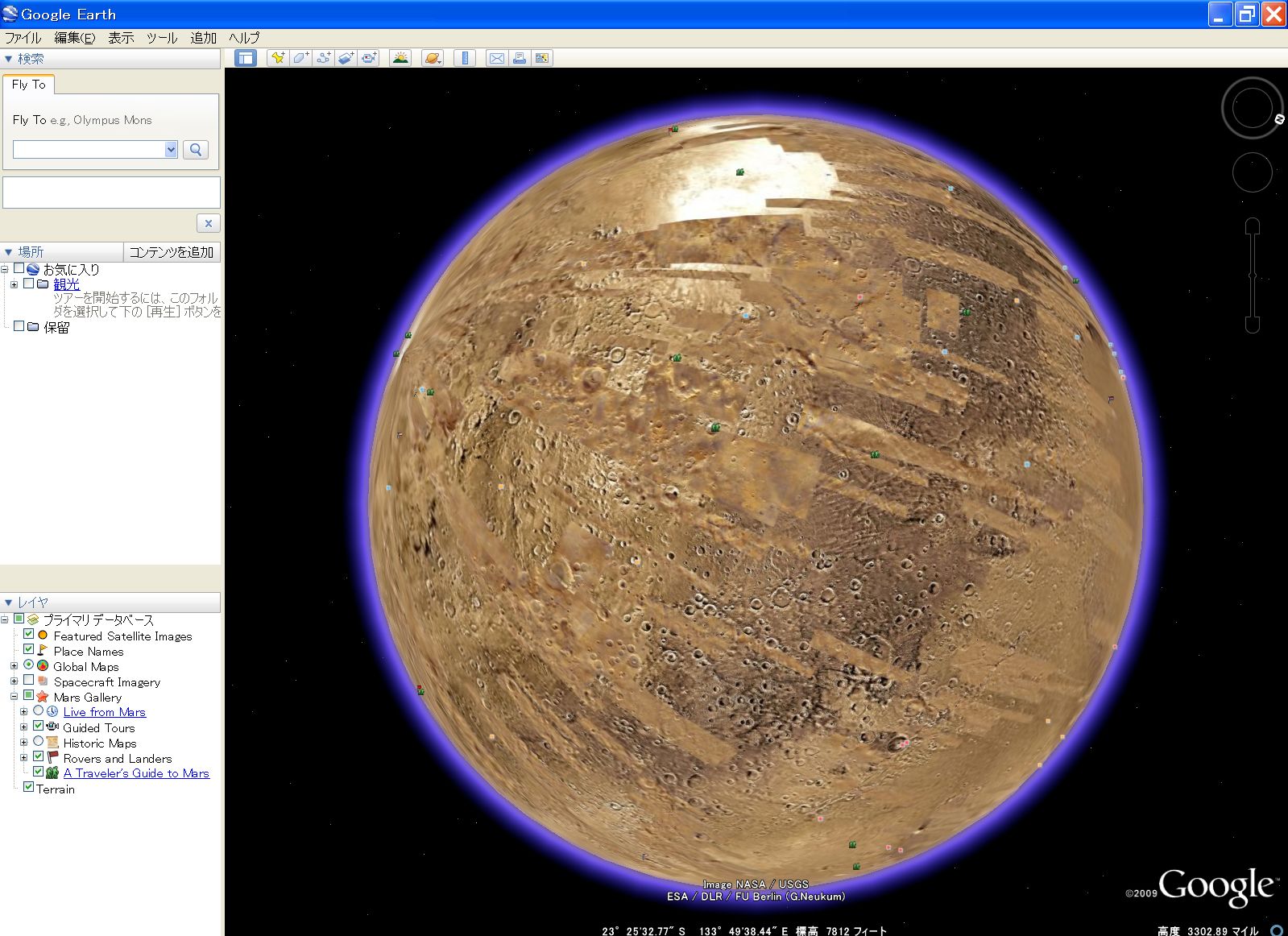Screen dimensions: 1288x936
Task: Click the Spacecraft Imagery layer icon
Action: (x=43, y=681)
